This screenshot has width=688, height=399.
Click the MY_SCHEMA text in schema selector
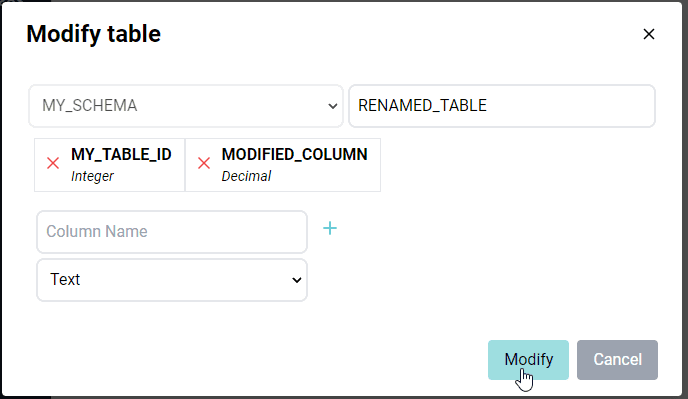[x=90, y=106]
